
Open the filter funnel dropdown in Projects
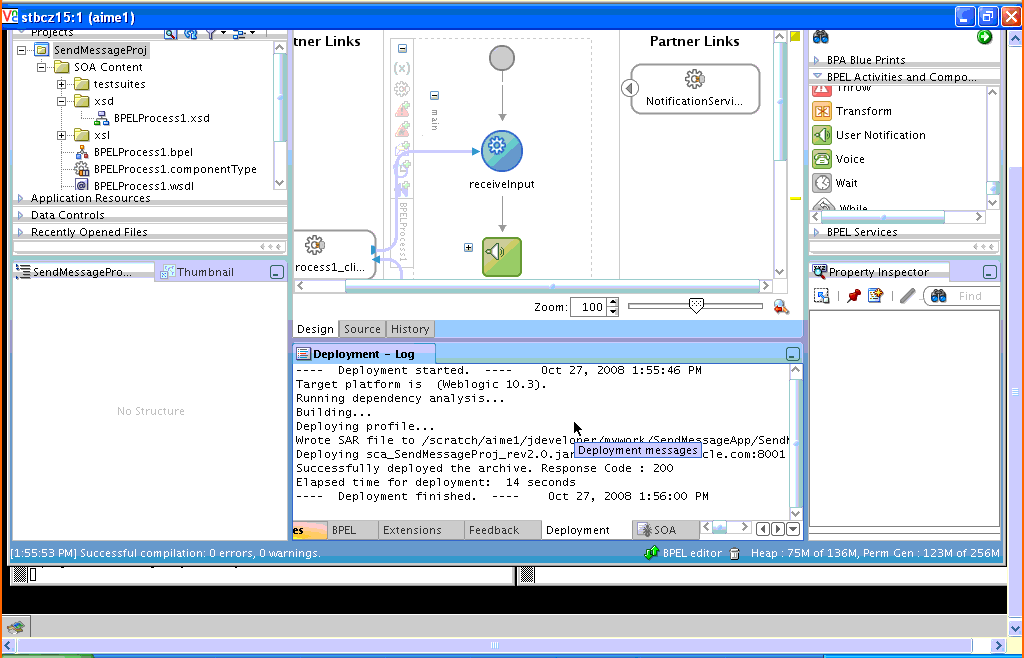pyautogui.click(x=216, y=33)
